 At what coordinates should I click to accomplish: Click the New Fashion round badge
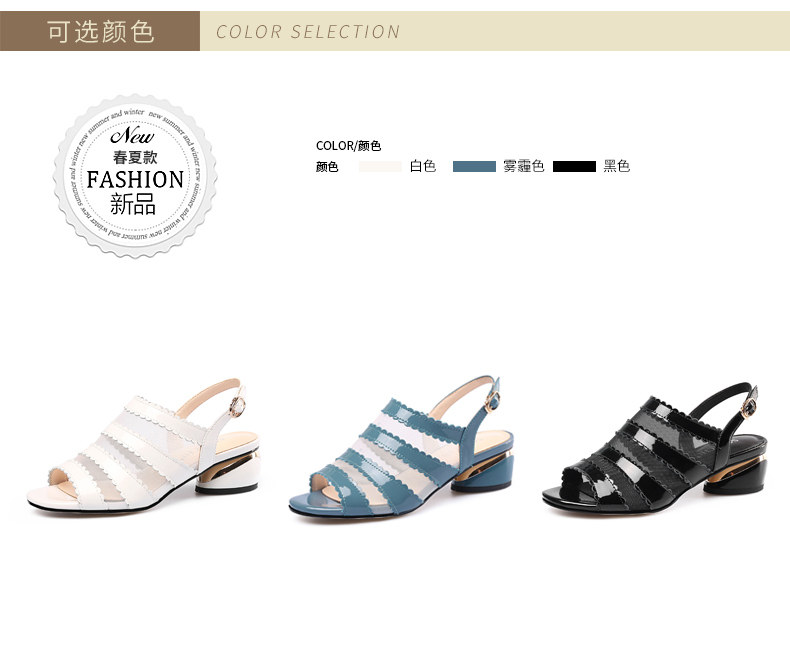tap(135, 176)
